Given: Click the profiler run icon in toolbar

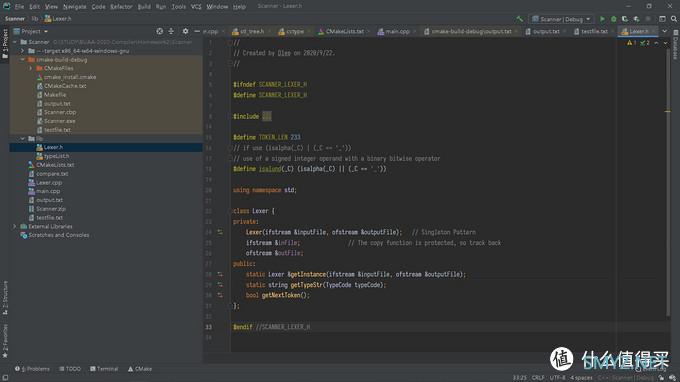Looking at the screenshot, I should click(636, 19).
